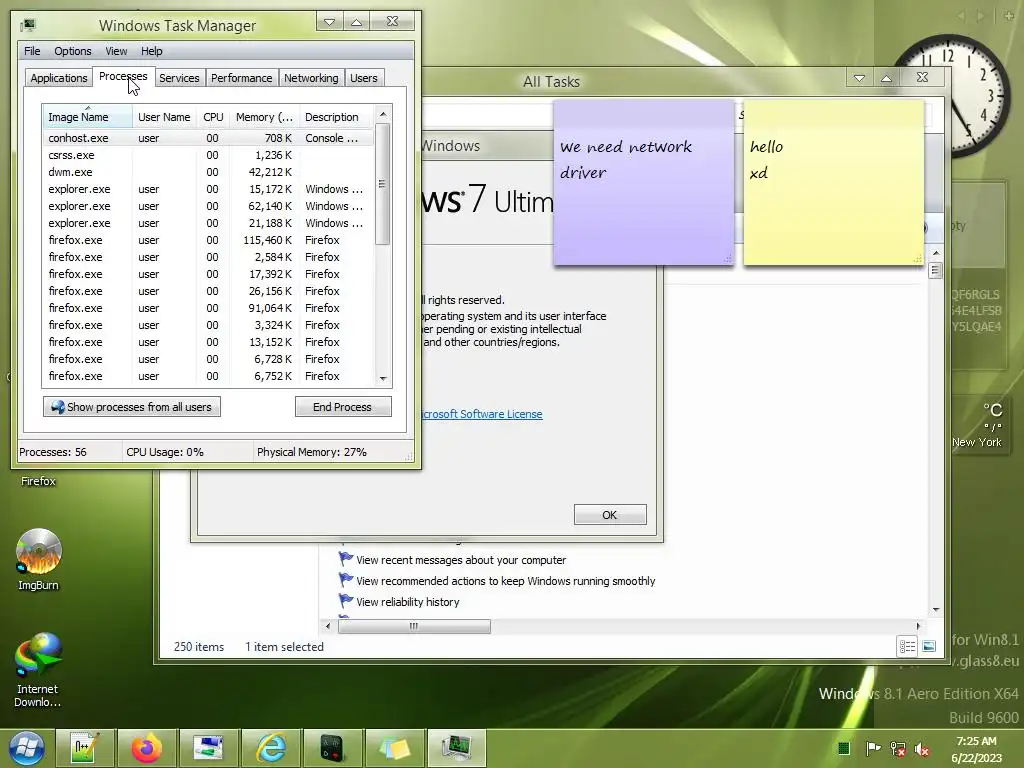Select the csrss.exe process row
This screenshot has width=1024, height=768.
click(x=208, y=155)
